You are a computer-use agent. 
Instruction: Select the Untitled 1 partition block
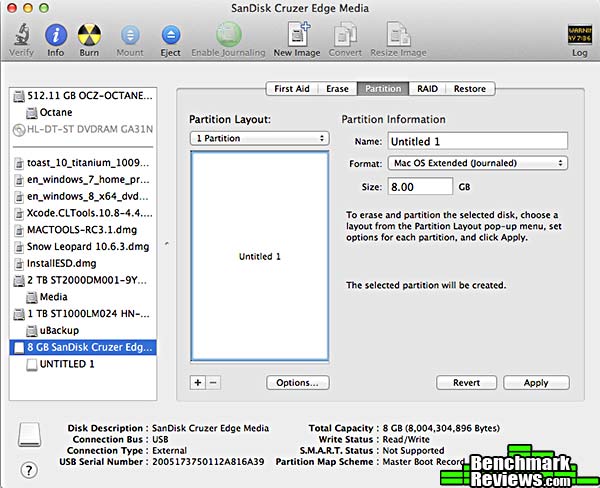260,256
